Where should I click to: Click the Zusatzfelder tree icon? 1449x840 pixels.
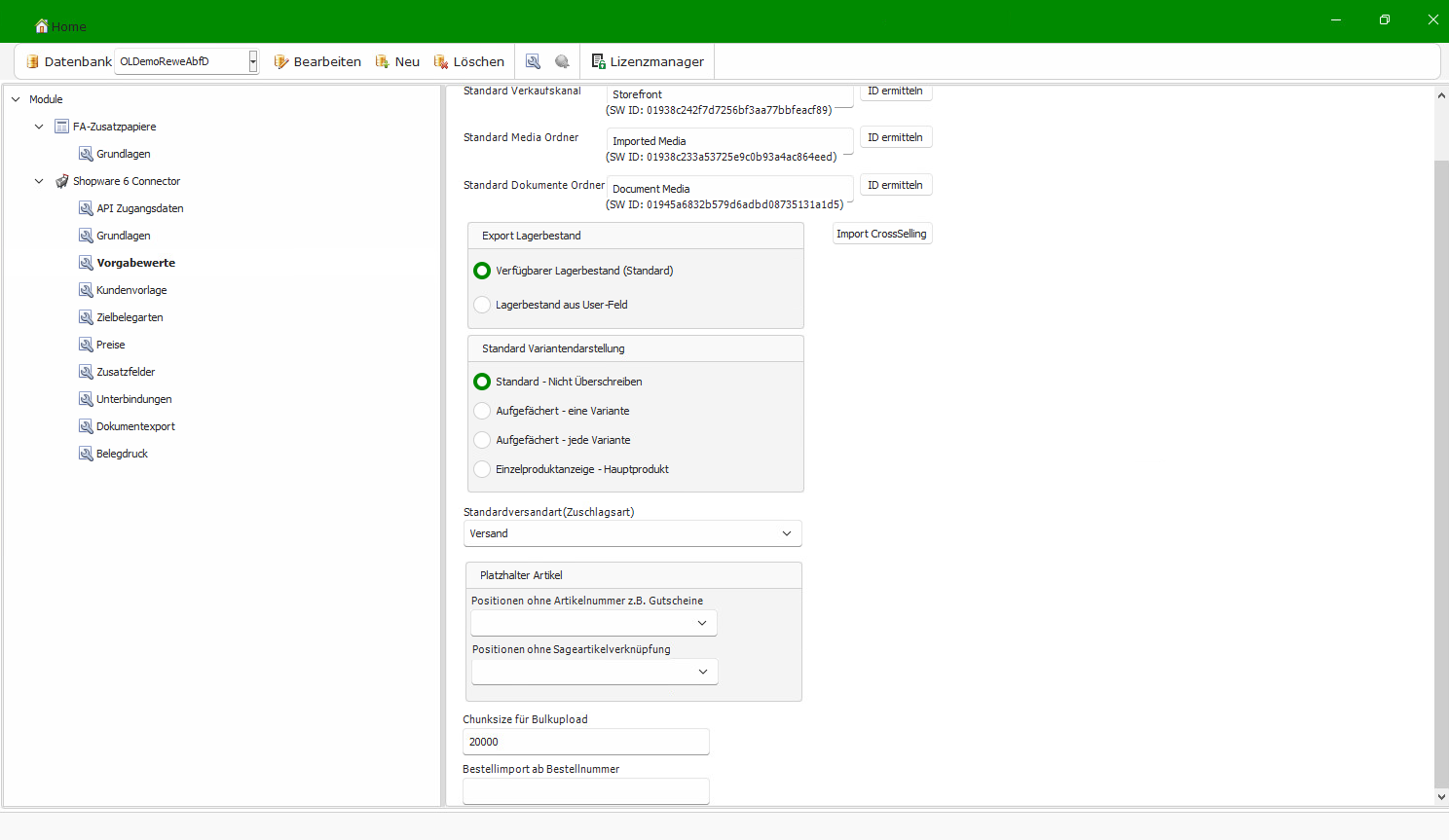86,372
